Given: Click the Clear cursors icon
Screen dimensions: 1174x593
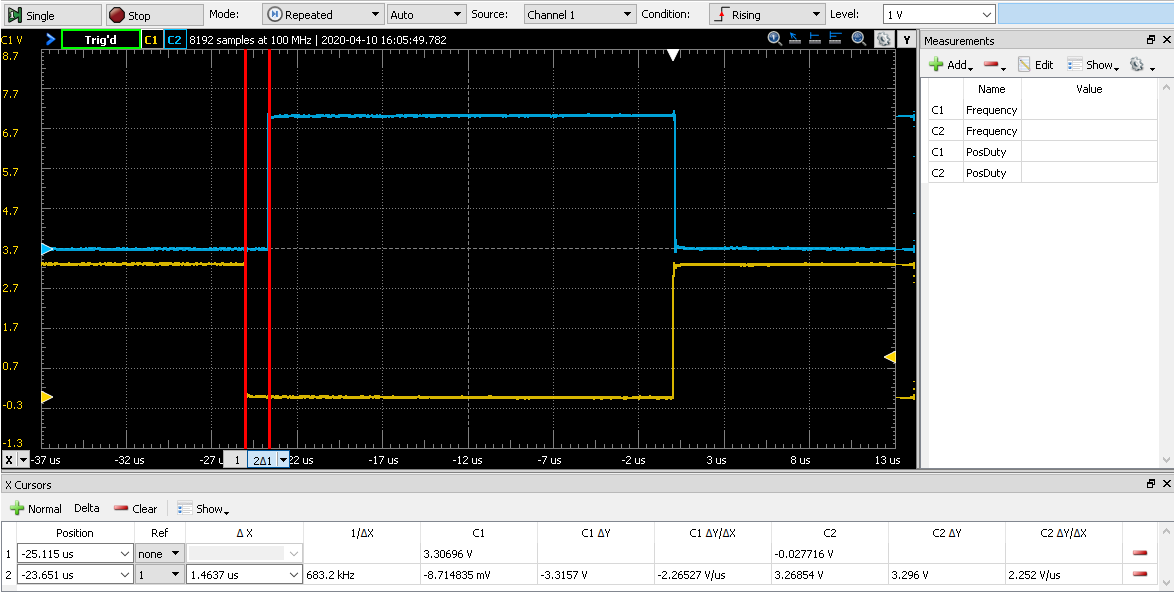Looking at the screenshot, I should (x=136, y=508).
